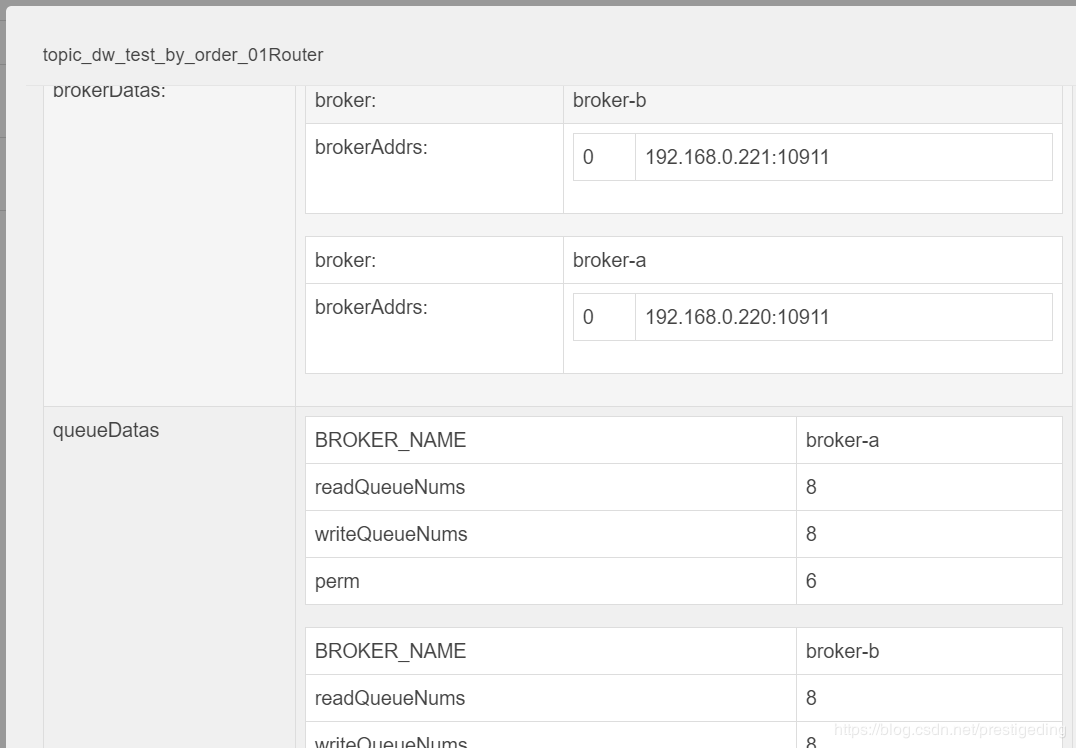Select broker-a's writeQueueNums value 8
Image resolution: width=1076 pixels, height=748 pixels.
pyautogui.click(x=811, y=534)
